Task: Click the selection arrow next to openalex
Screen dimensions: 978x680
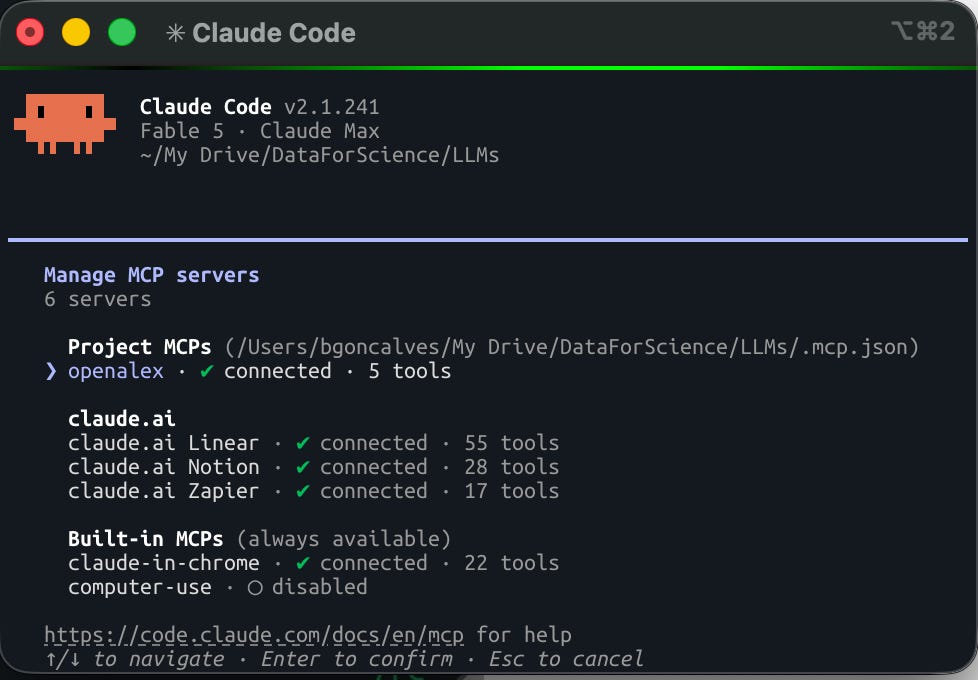Action: pos(51,371)
